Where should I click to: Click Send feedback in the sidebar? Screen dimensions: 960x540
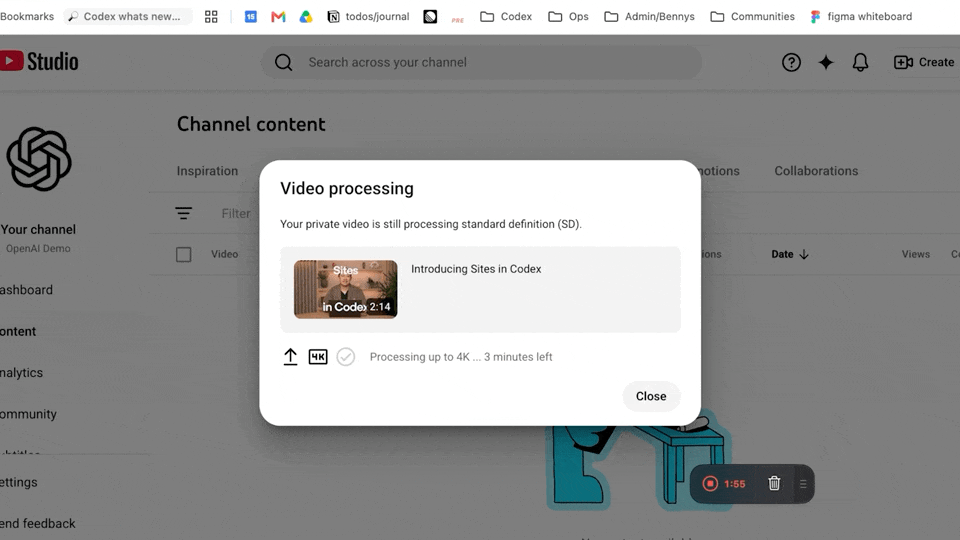pyautogui.click(x=38, y=523)
